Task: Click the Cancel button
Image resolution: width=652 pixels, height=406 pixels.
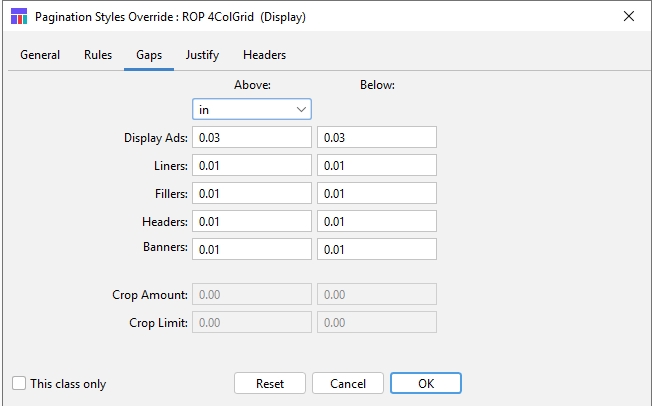Action: [348, 384]
